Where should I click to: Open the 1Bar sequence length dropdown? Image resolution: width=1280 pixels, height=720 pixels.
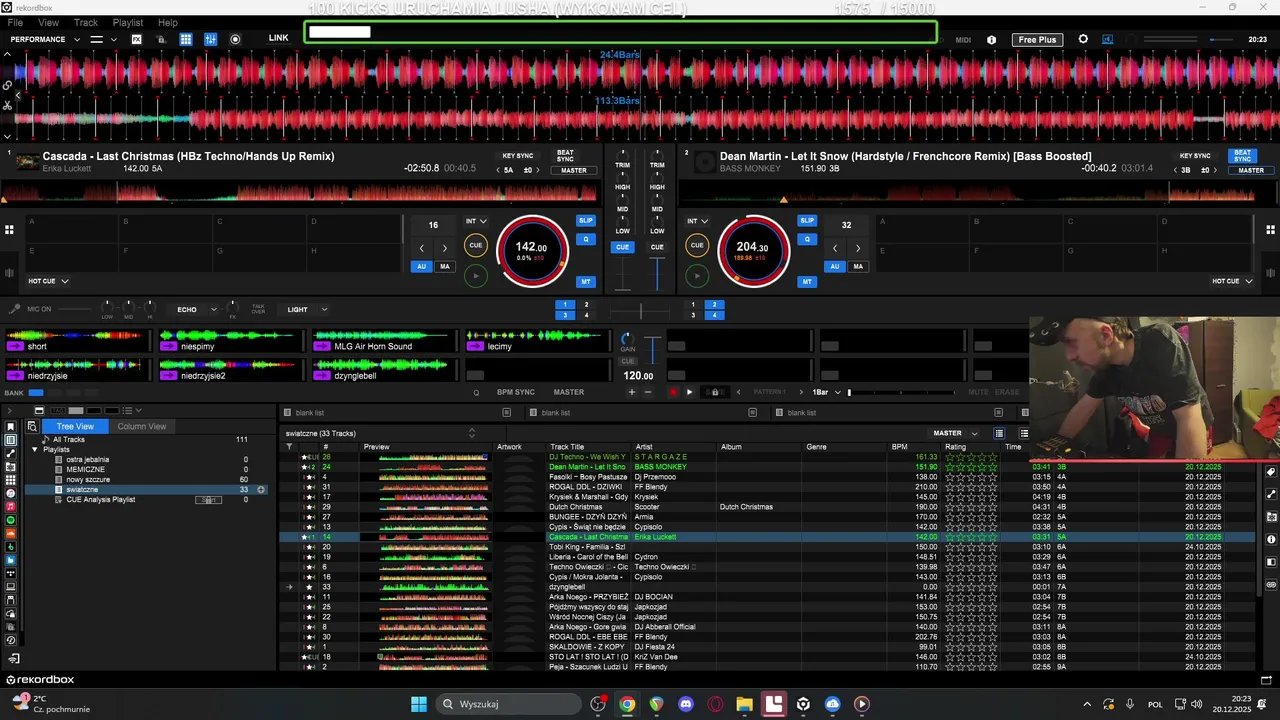826,392
